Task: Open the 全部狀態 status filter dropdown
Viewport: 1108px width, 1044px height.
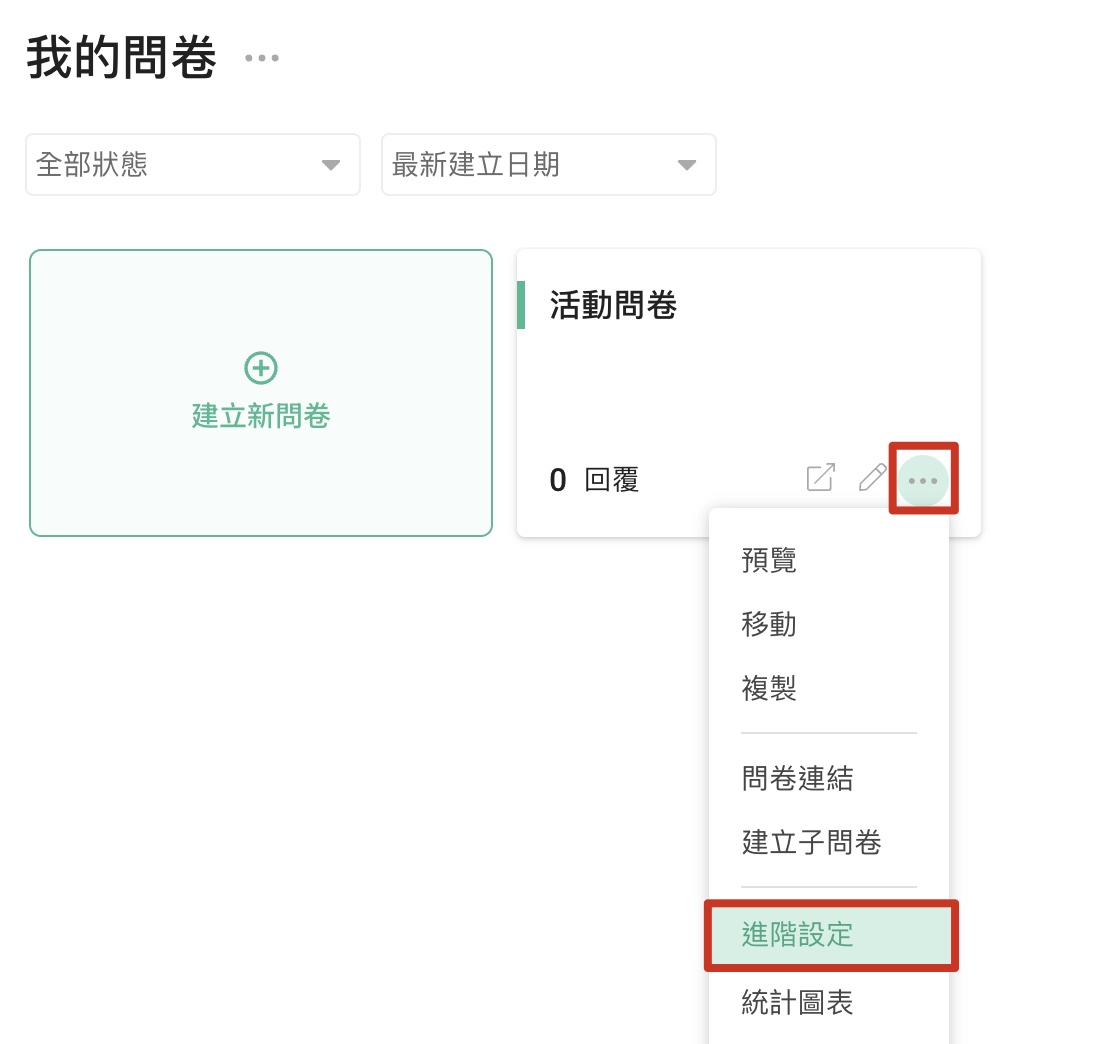Action: [192, 165]
